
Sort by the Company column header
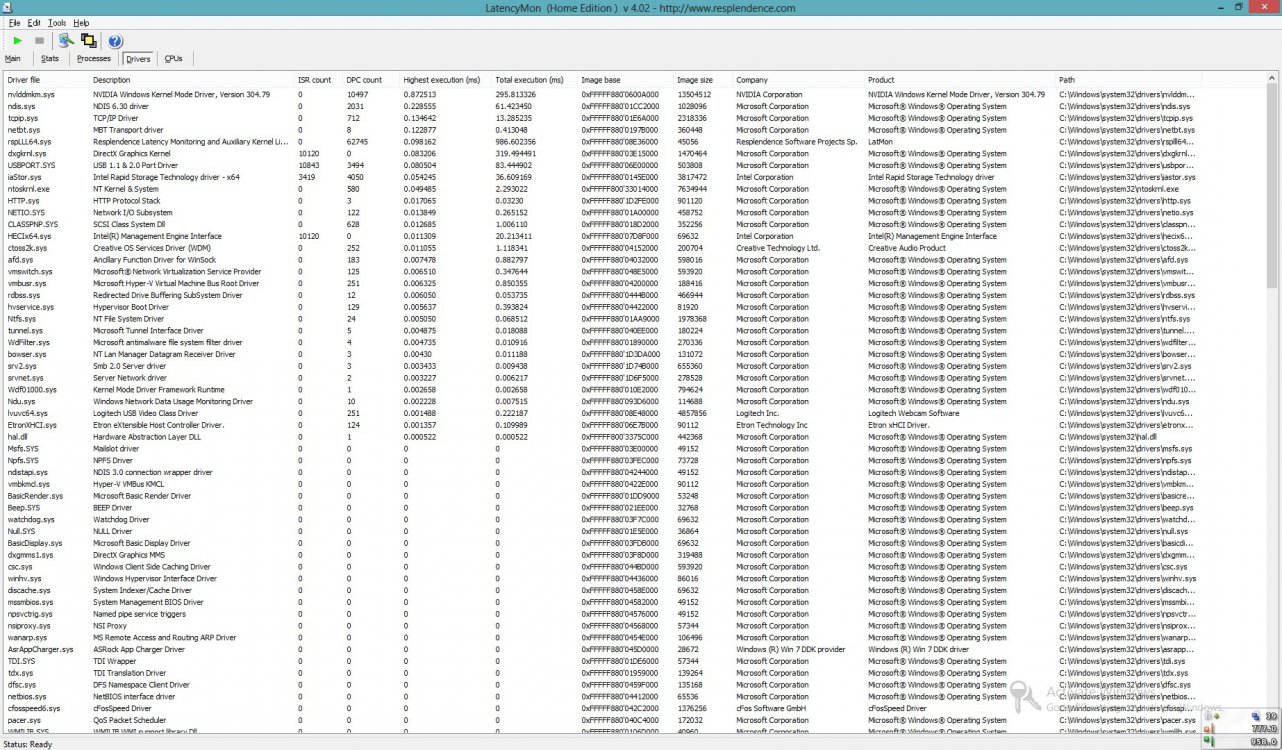[x=798, y=80]
